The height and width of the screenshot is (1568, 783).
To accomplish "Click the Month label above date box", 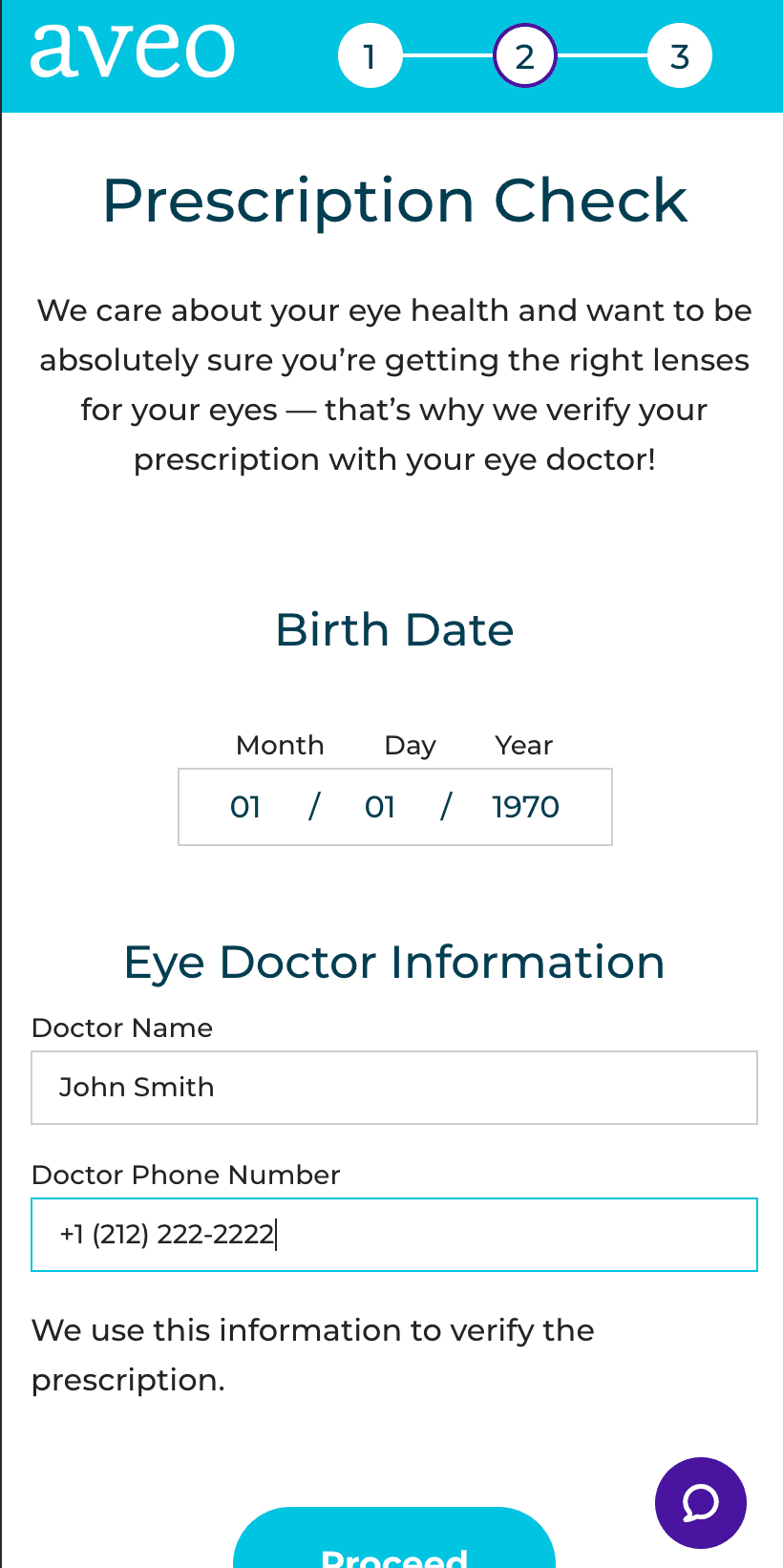I will 280,745.
